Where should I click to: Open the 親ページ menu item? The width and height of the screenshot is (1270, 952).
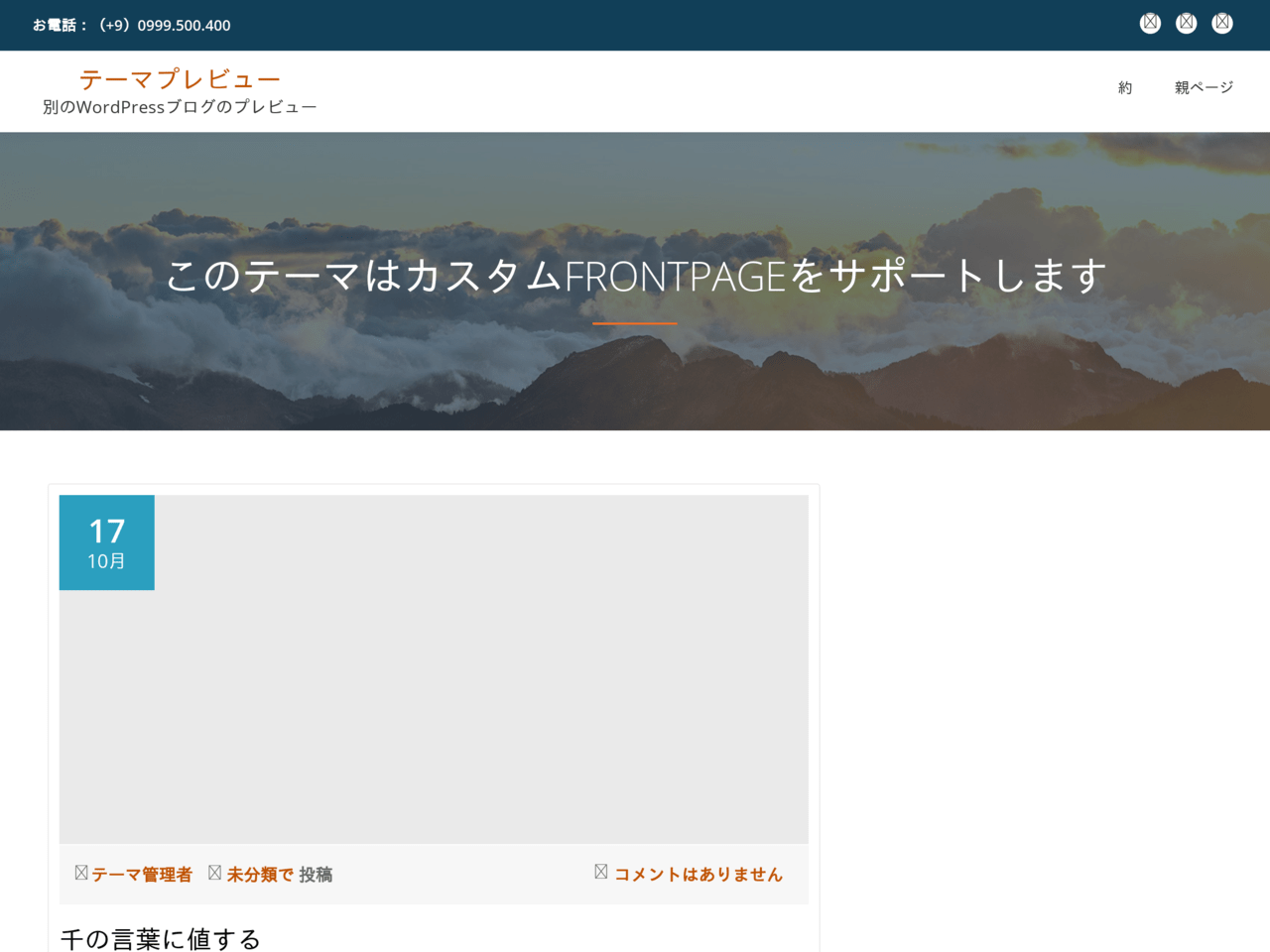click(1204, 87)
